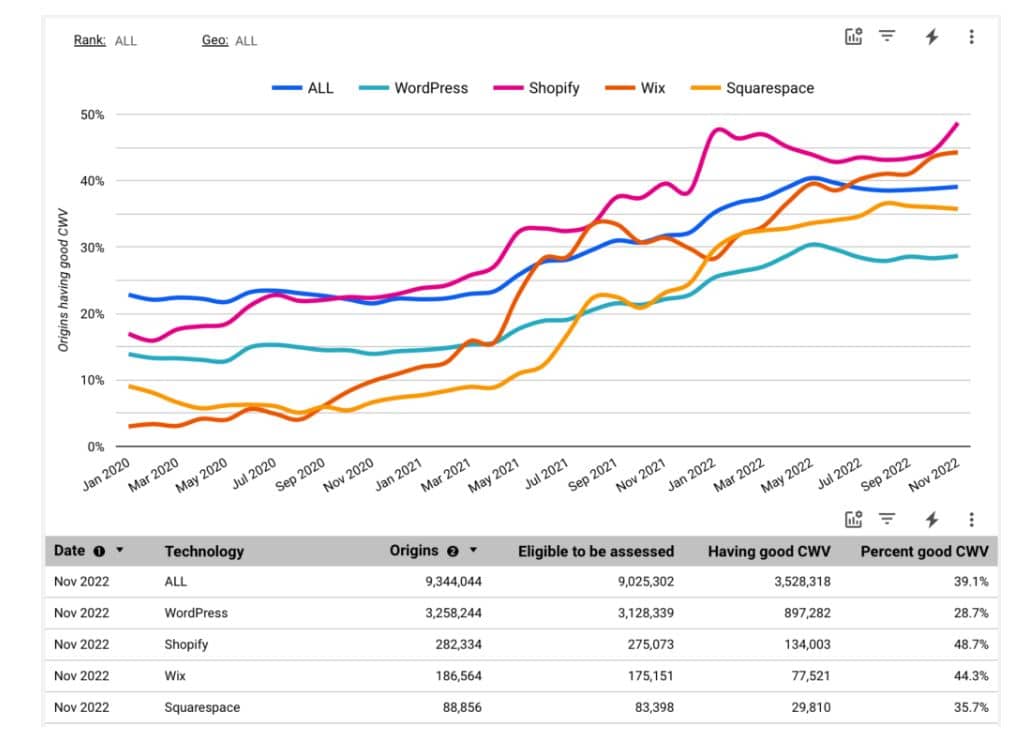Open chart explore icon above the data table
This screenshot has height=742, width=1025.
point(853,519)
